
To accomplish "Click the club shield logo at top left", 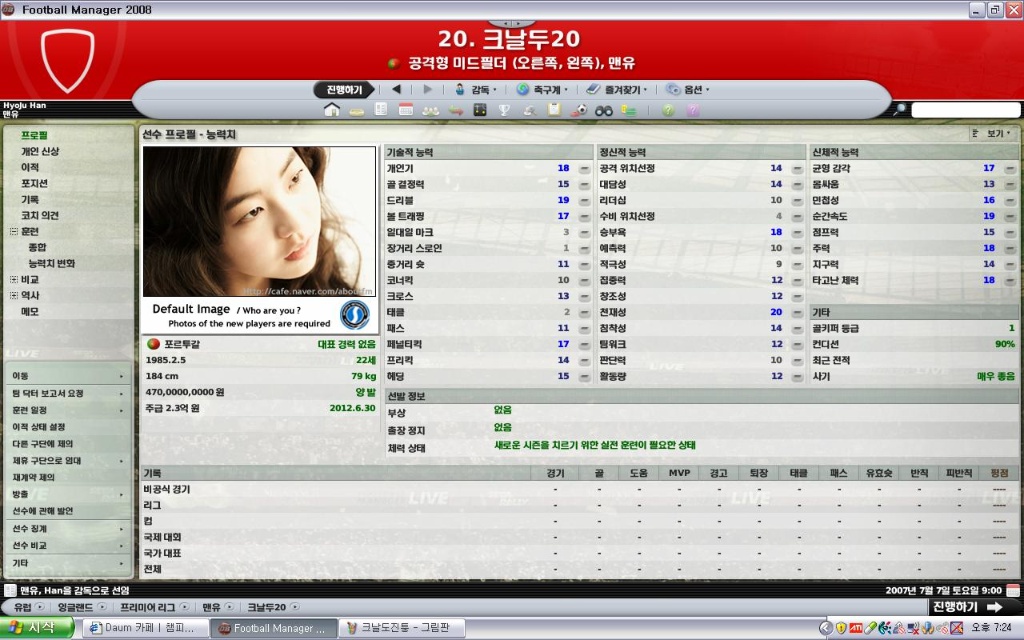I will click(67, 60).
